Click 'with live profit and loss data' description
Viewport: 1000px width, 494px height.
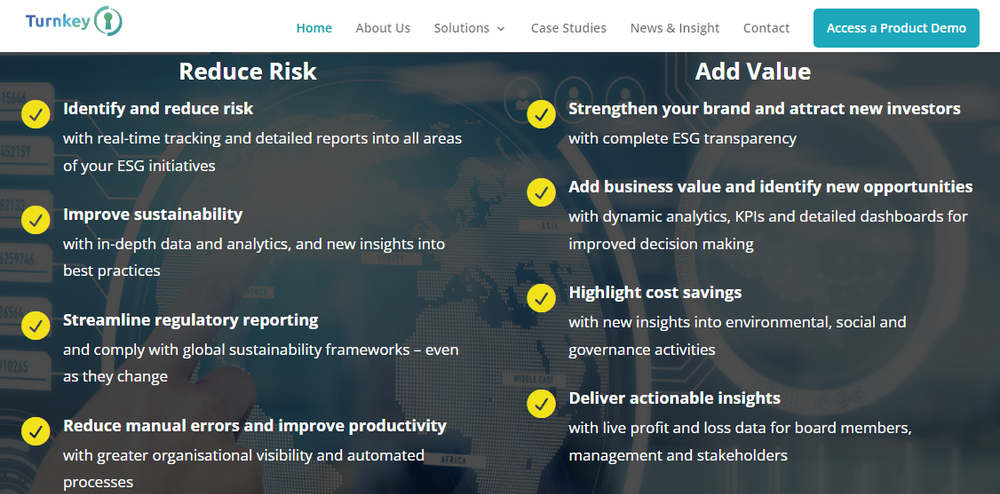click(740, 442)
